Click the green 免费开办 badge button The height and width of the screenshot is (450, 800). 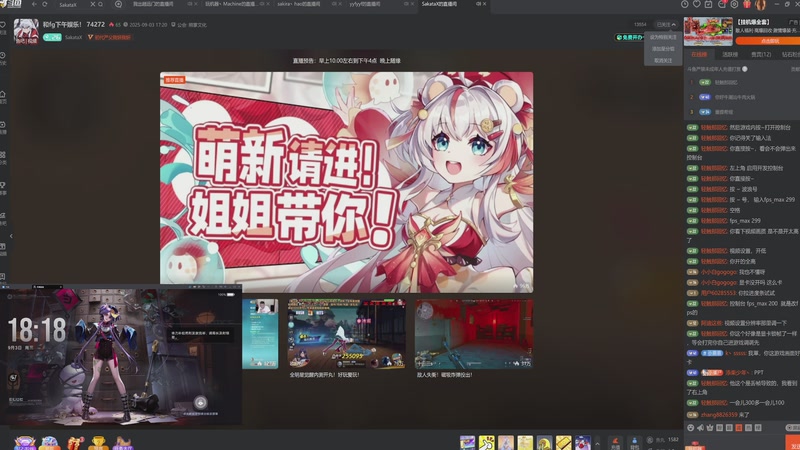[x=629, y=37]
